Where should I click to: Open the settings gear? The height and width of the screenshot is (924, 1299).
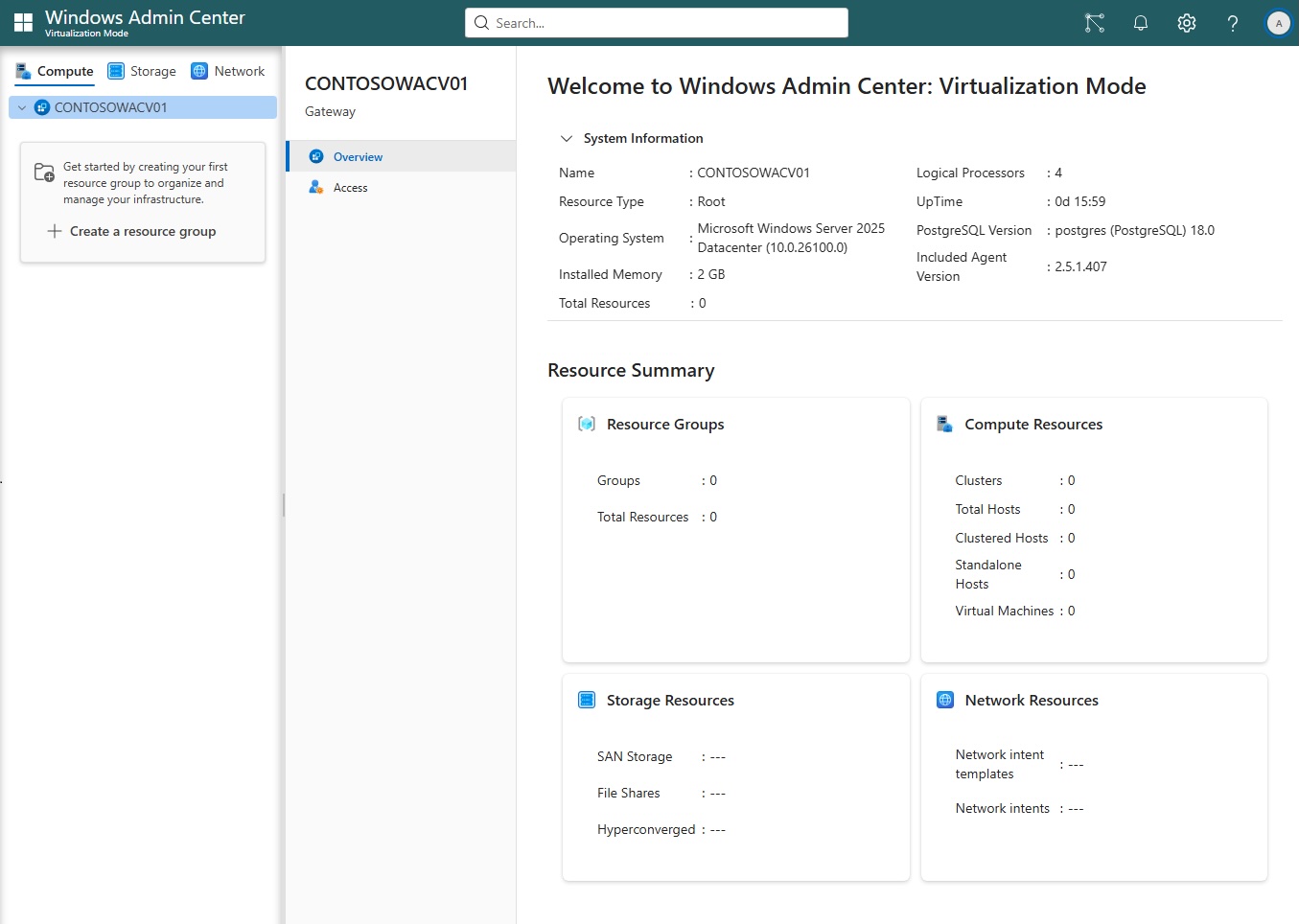click(x=1187, y=23)
